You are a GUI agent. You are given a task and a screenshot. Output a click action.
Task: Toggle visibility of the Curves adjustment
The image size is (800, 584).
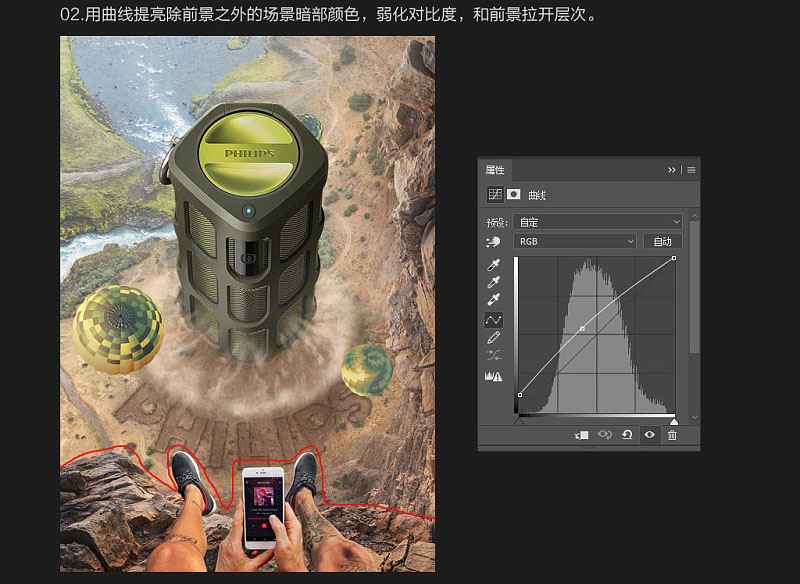[648, 435]
